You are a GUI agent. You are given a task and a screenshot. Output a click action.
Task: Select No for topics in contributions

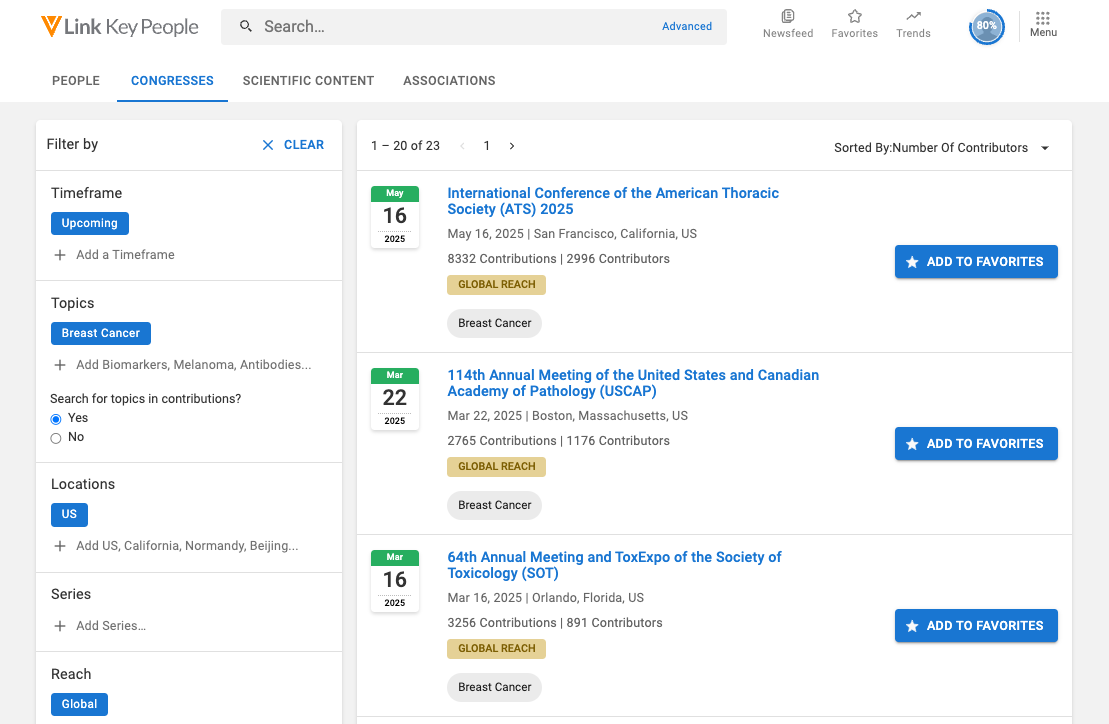(x=56, y=438)
